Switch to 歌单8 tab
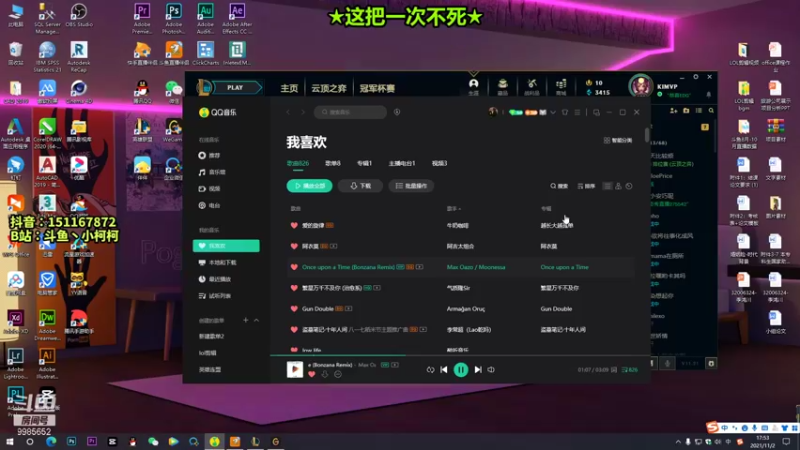The height and width of the screenshot is (450, 800). click(333, 163)
